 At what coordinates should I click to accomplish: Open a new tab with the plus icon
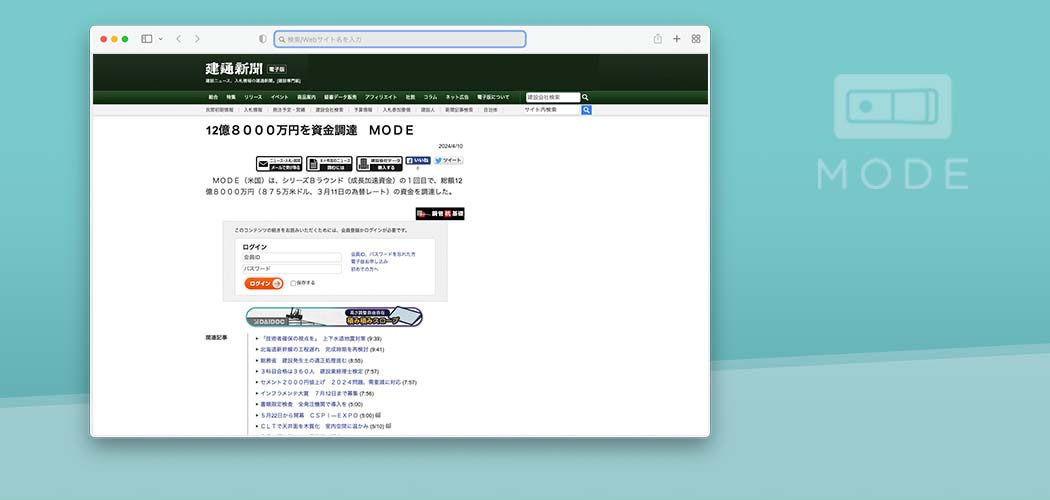click(677, 39)
